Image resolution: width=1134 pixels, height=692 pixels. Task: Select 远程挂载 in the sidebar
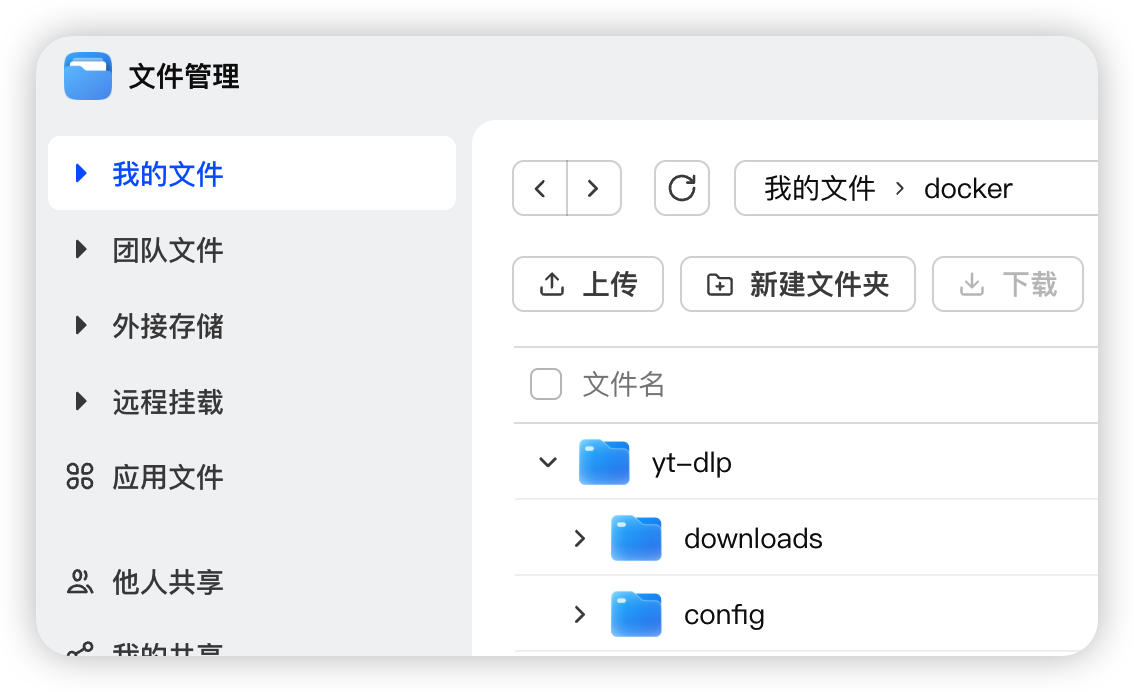pyautogui.click(x=167, y=402)
